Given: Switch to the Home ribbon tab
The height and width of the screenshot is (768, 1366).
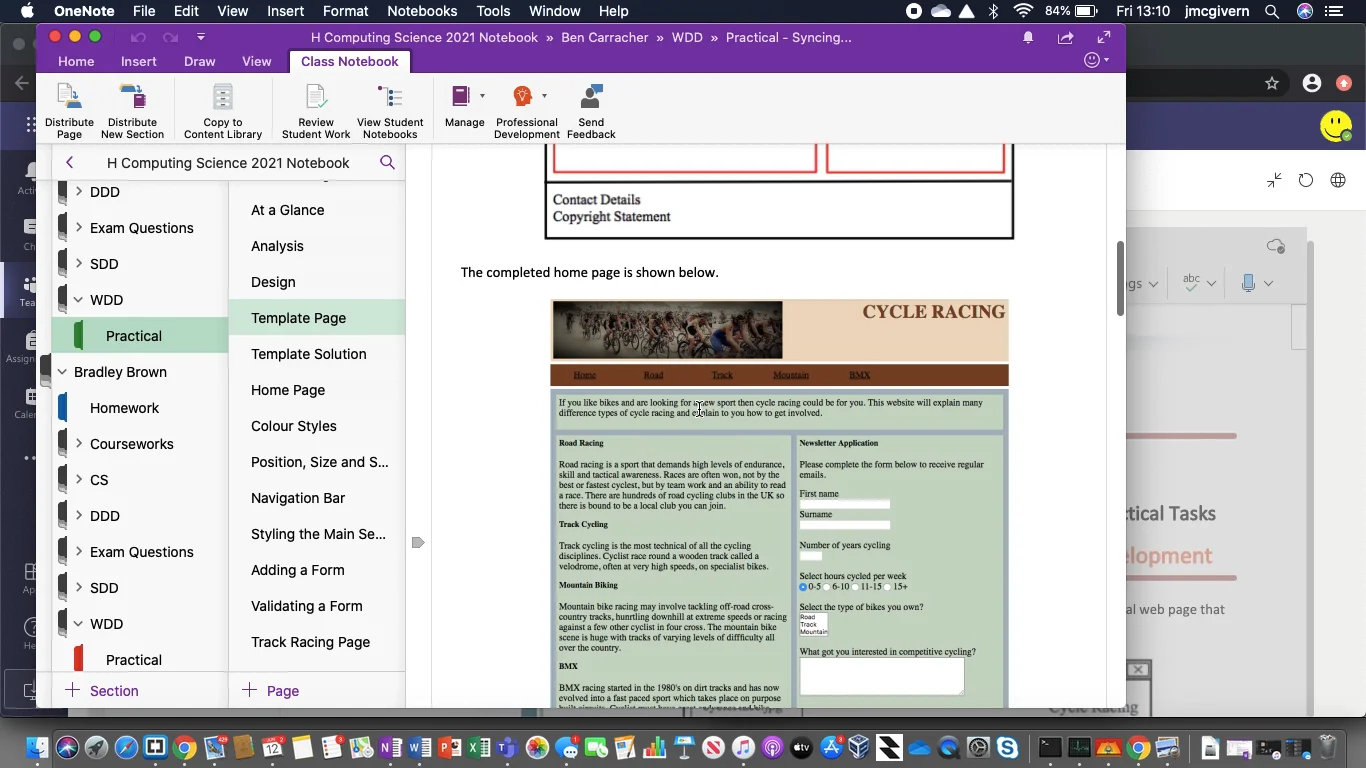Looking at the screenshot, I should [76, 61].
